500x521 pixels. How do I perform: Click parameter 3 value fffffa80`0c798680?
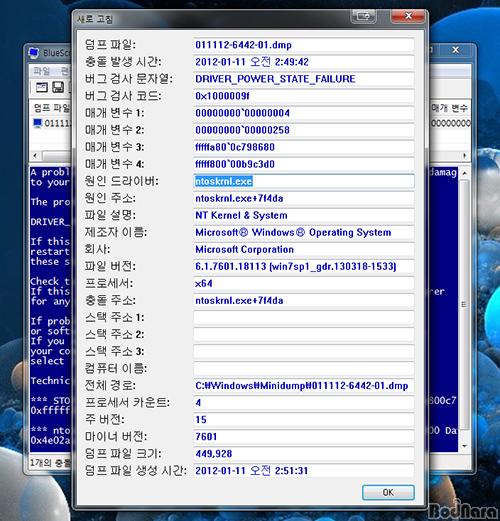(304, 147)
